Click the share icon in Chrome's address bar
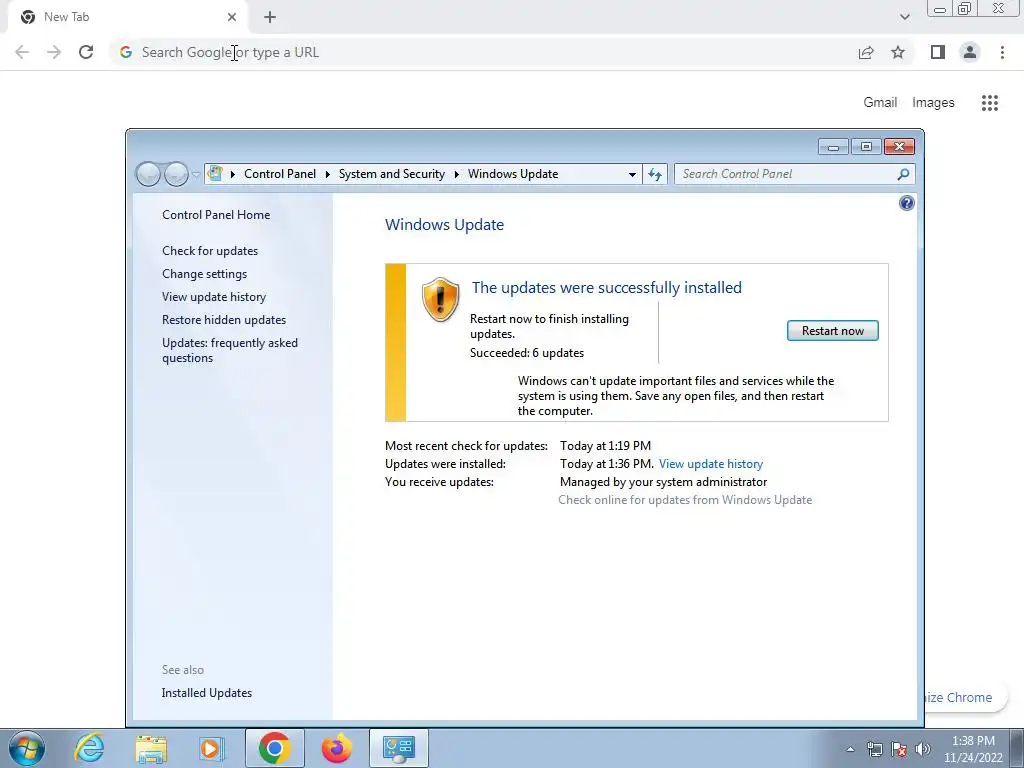Screen dimensions: 1024x768 point(866,52)
